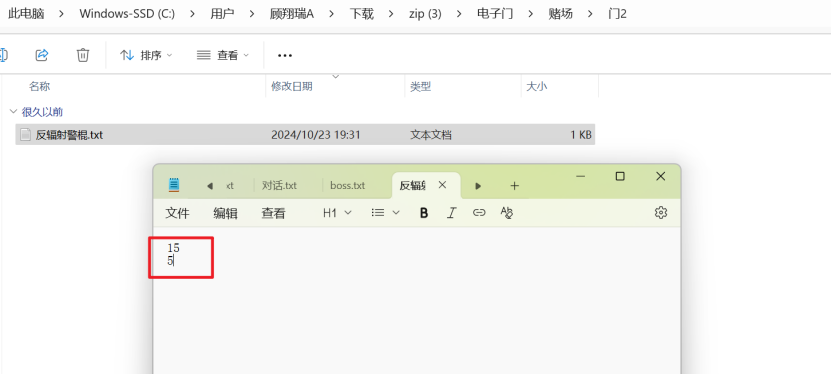Close the Notepad window
The width and height of the screenshot is (831, 374).
pyautogui.click(x=660, y=176)
